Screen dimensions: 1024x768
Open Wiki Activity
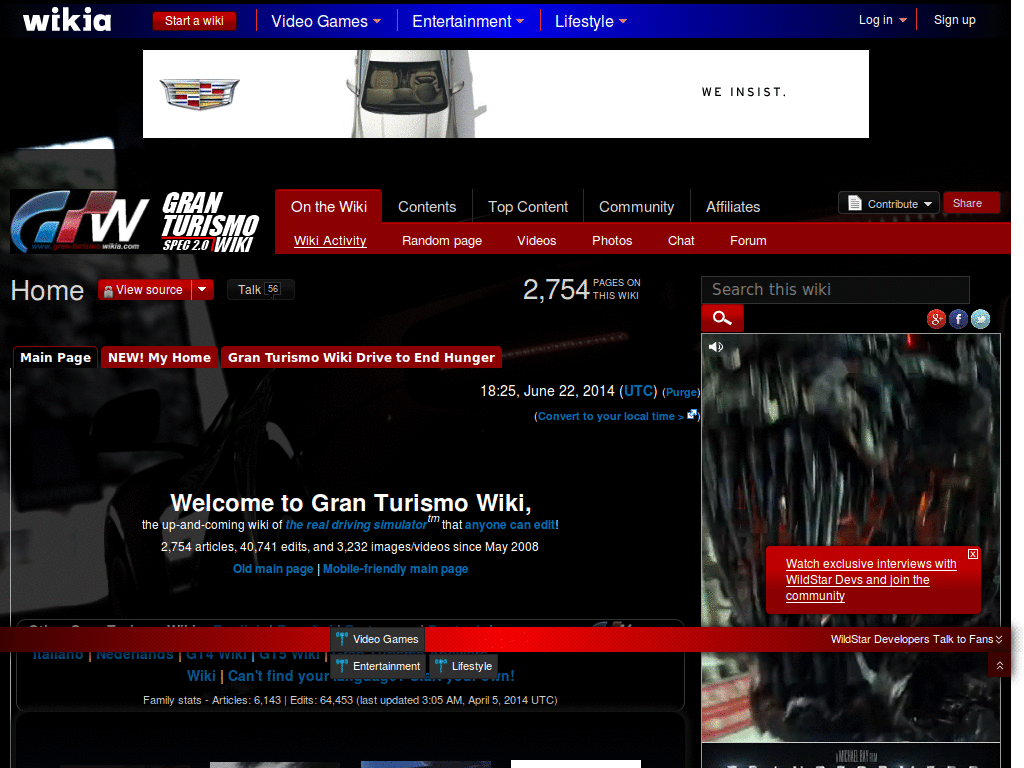[x=330, y=240]
